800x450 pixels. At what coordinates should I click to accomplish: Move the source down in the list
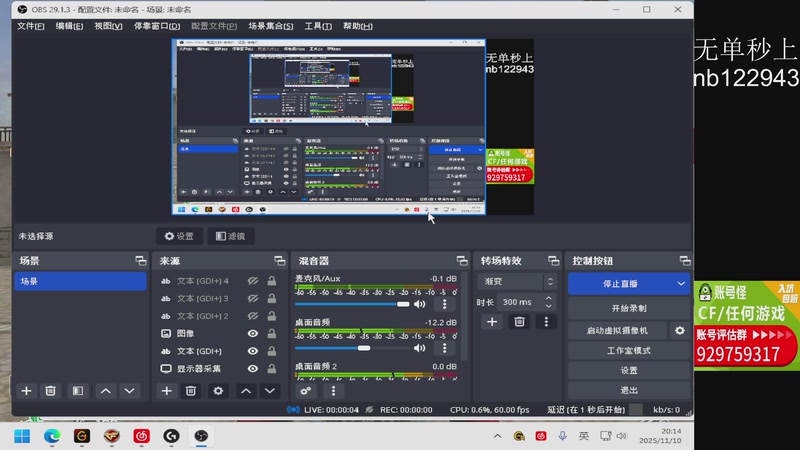270,391
